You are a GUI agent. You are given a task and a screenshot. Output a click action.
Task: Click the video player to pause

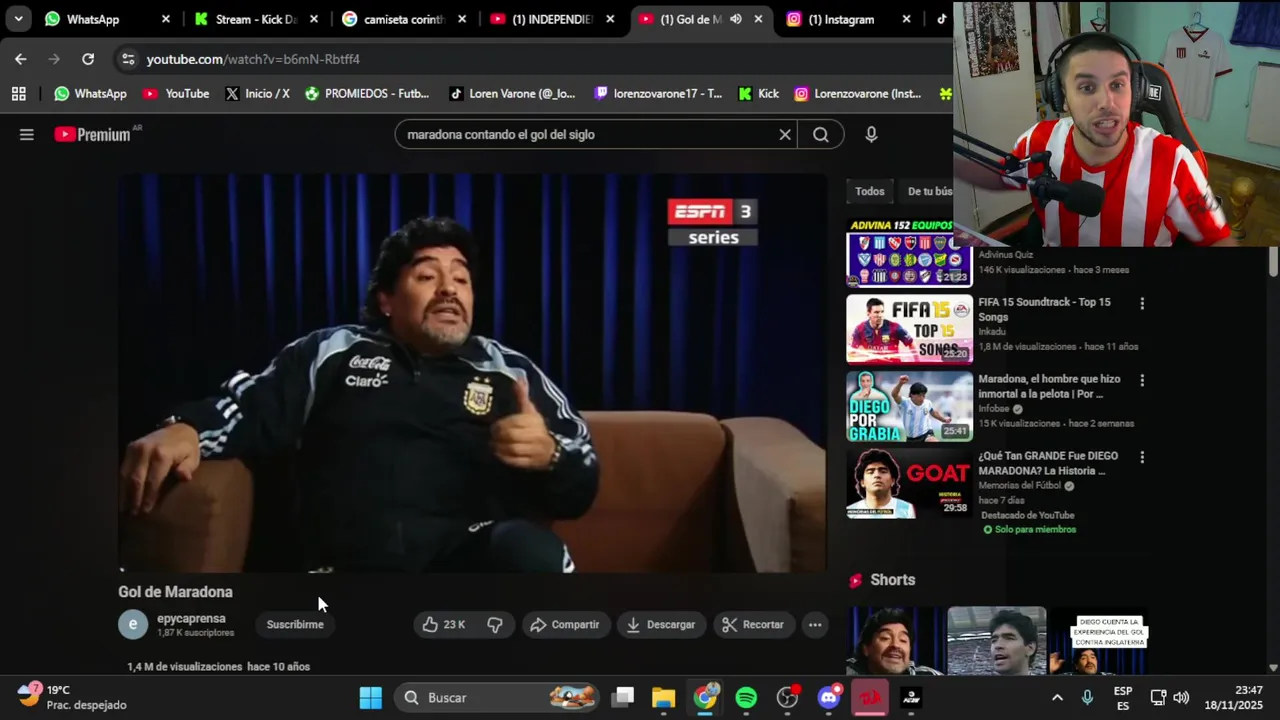coord(472,373)
